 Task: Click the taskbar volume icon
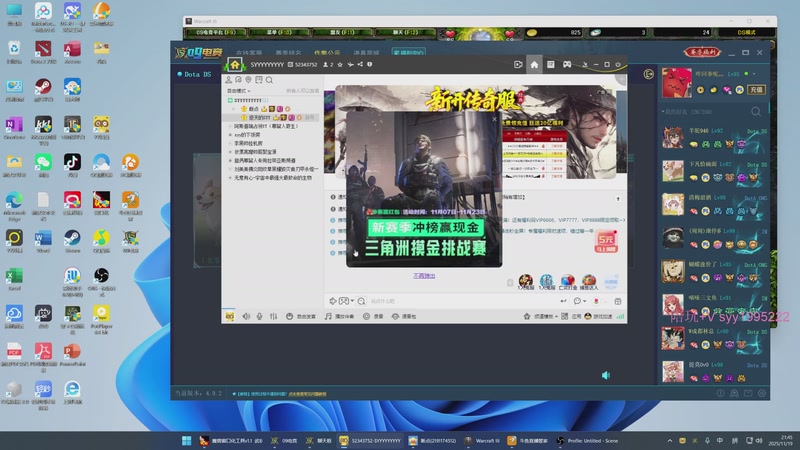point(759,441)
